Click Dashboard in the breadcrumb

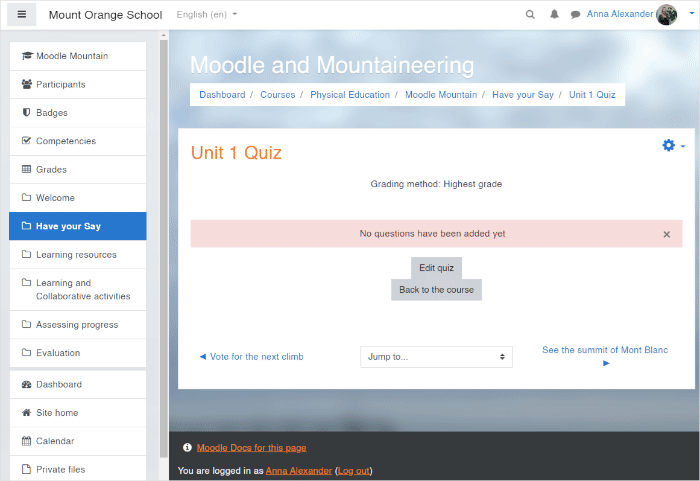click(222, 95)
